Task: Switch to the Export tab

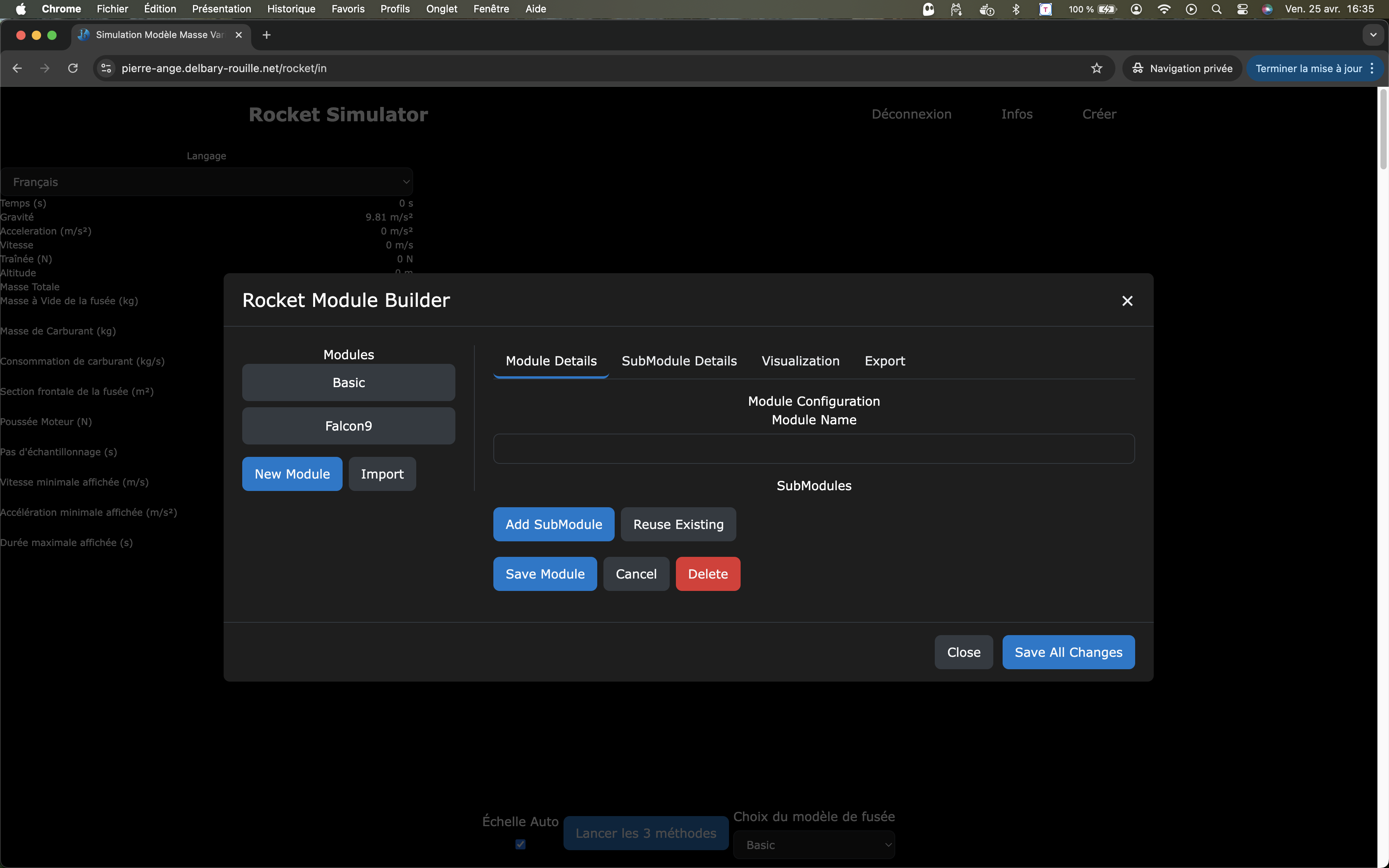Action: coord(884,361)
